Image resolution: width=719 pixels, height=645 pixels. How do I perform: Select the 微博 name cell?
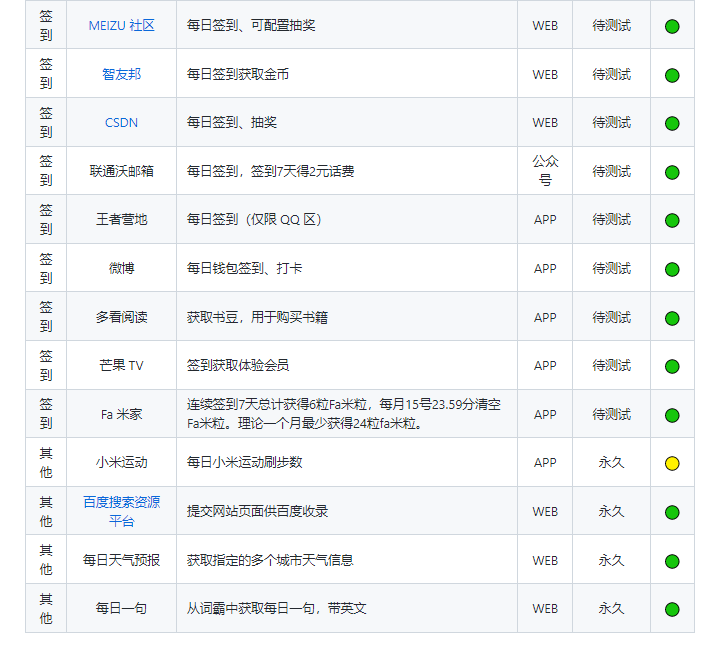click(122, 268)
